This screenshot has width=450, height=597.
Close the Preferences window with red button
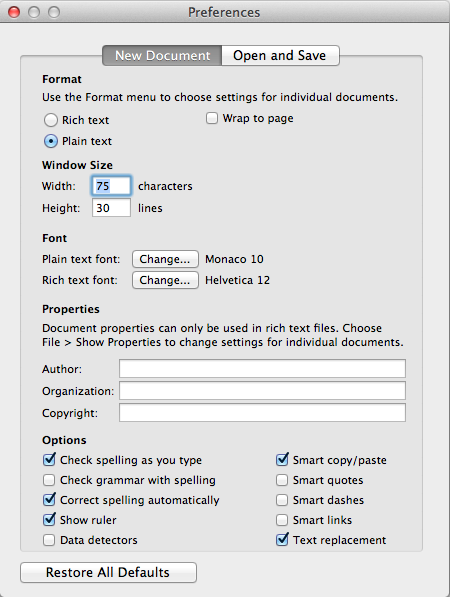[x=14, y=12]
